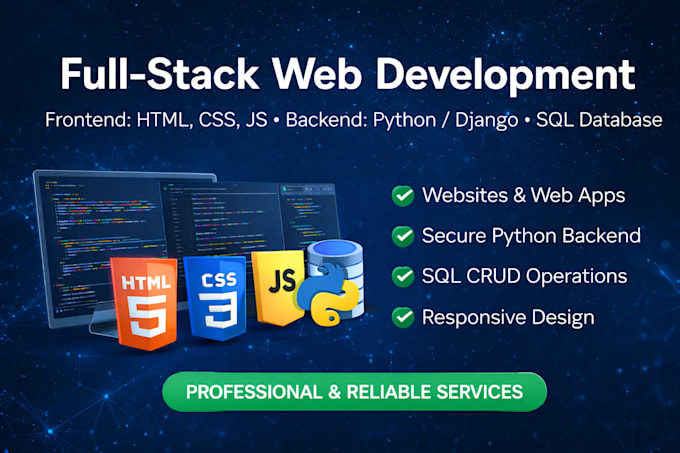Click the Websites & Web Apps text

tap(523, 196)
